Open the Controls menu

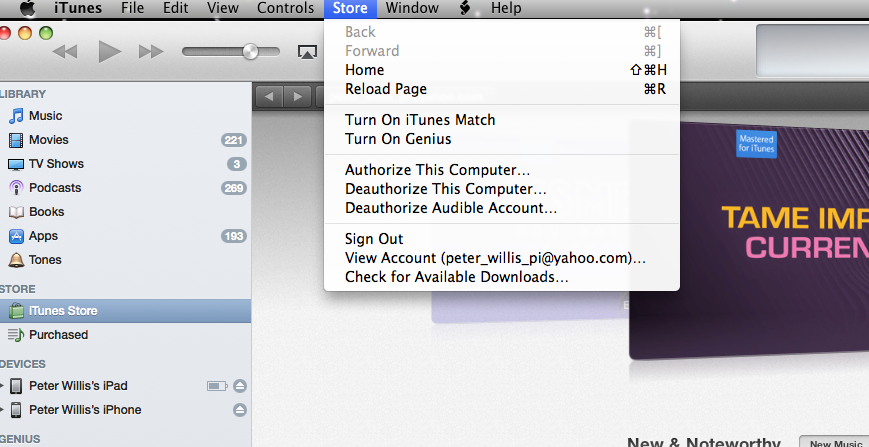point(286,8)
